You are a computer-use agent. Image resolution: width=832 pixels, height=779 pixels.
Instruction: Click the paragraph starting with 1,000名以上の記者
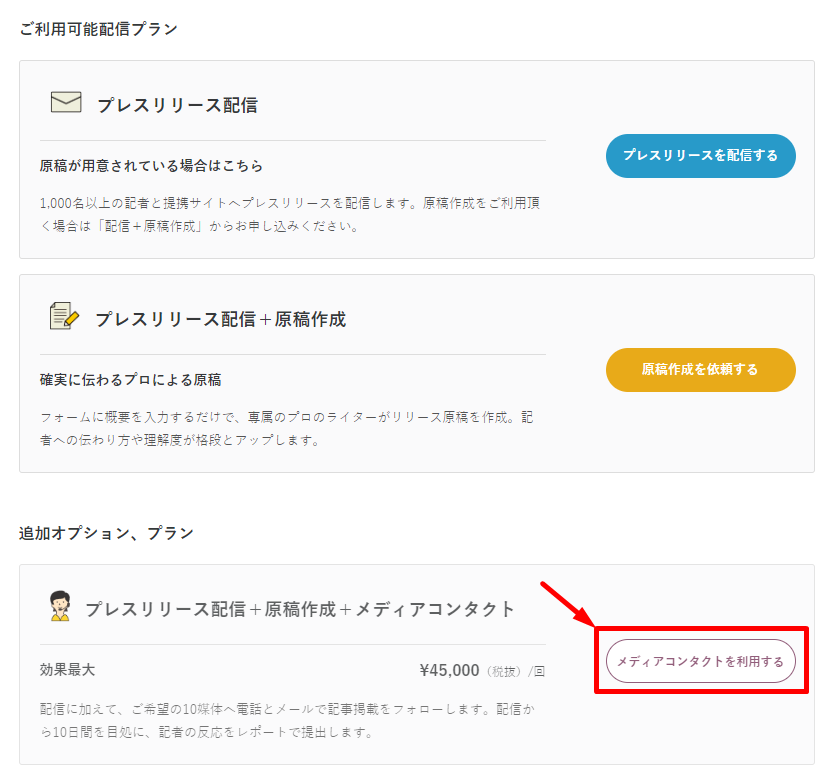(290, 214)
